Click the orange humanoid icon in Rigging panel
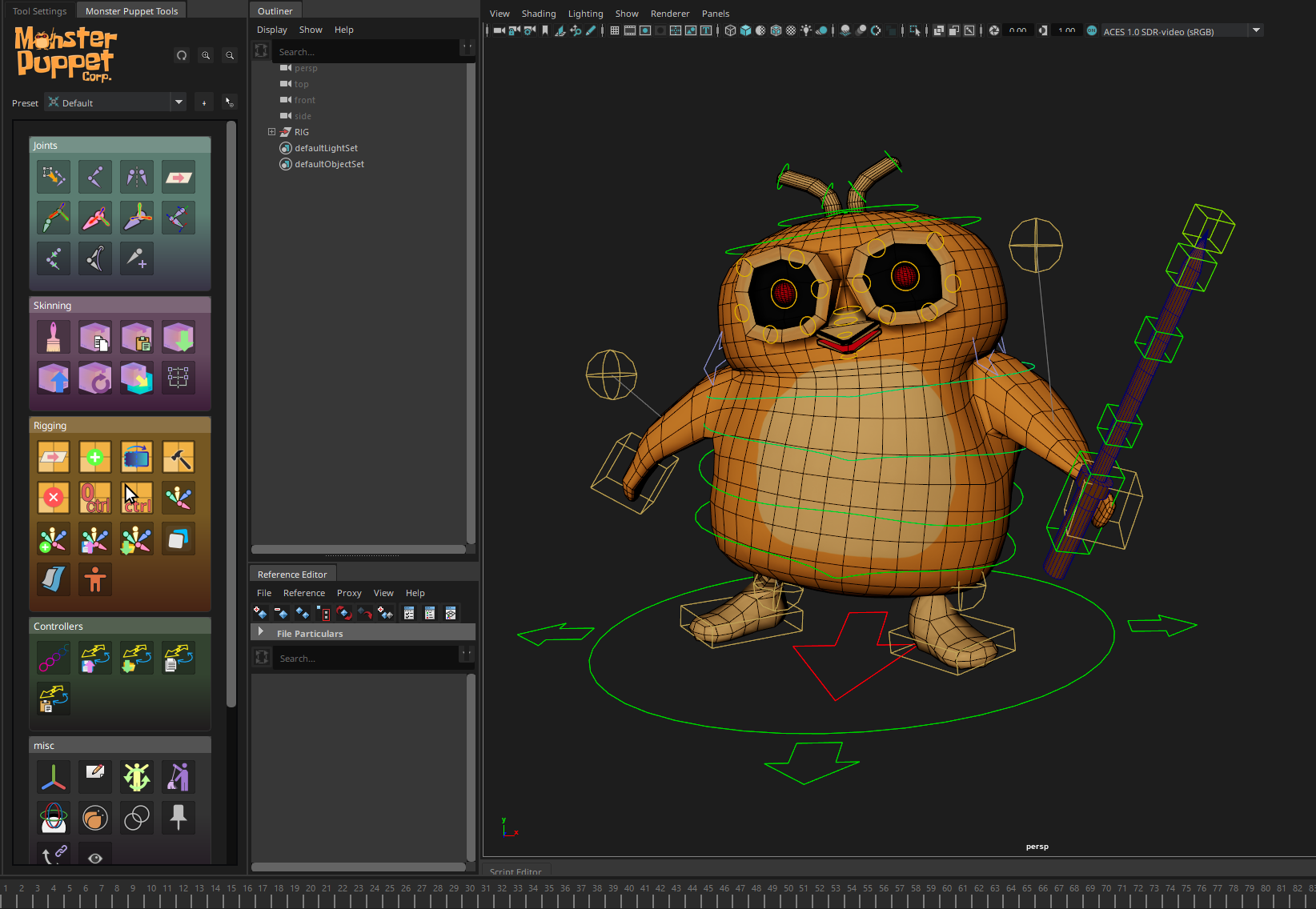Viewport: 1316px width, 909px height. point(94,579)
